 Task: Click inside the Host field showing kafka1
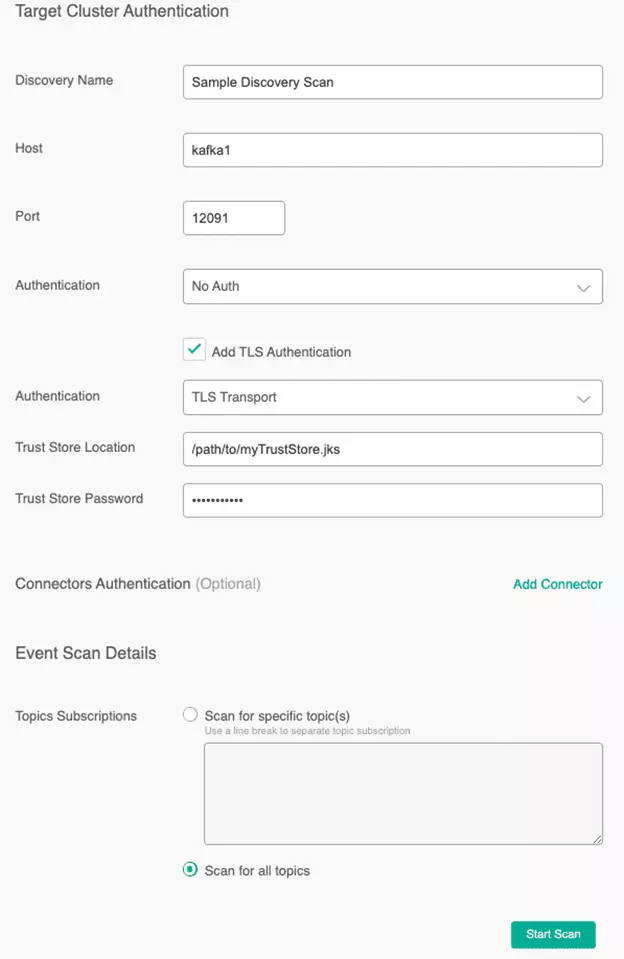pos(392,149)
